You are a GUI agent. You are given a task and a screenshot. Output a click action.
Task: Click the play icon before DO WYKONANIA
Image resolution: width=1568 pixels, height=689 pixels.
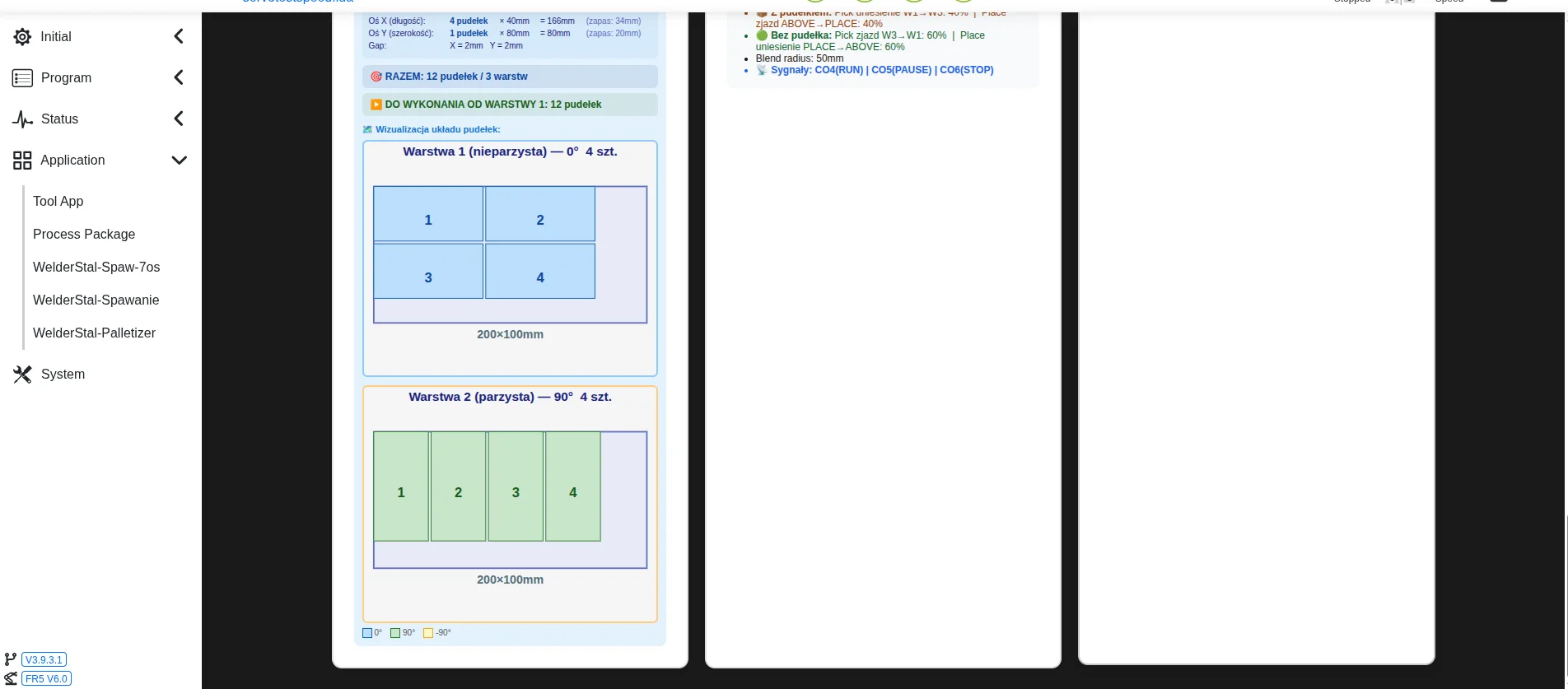tap(376, 105)
